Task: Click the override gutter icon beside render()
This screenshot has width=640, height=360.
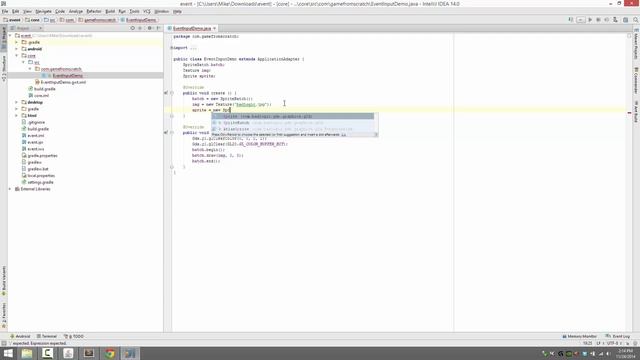Action: (166, 133)
